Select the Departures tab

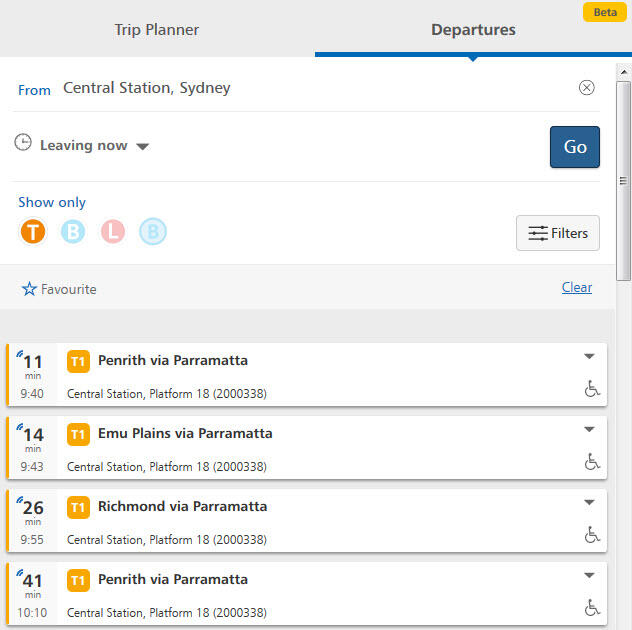473,29
